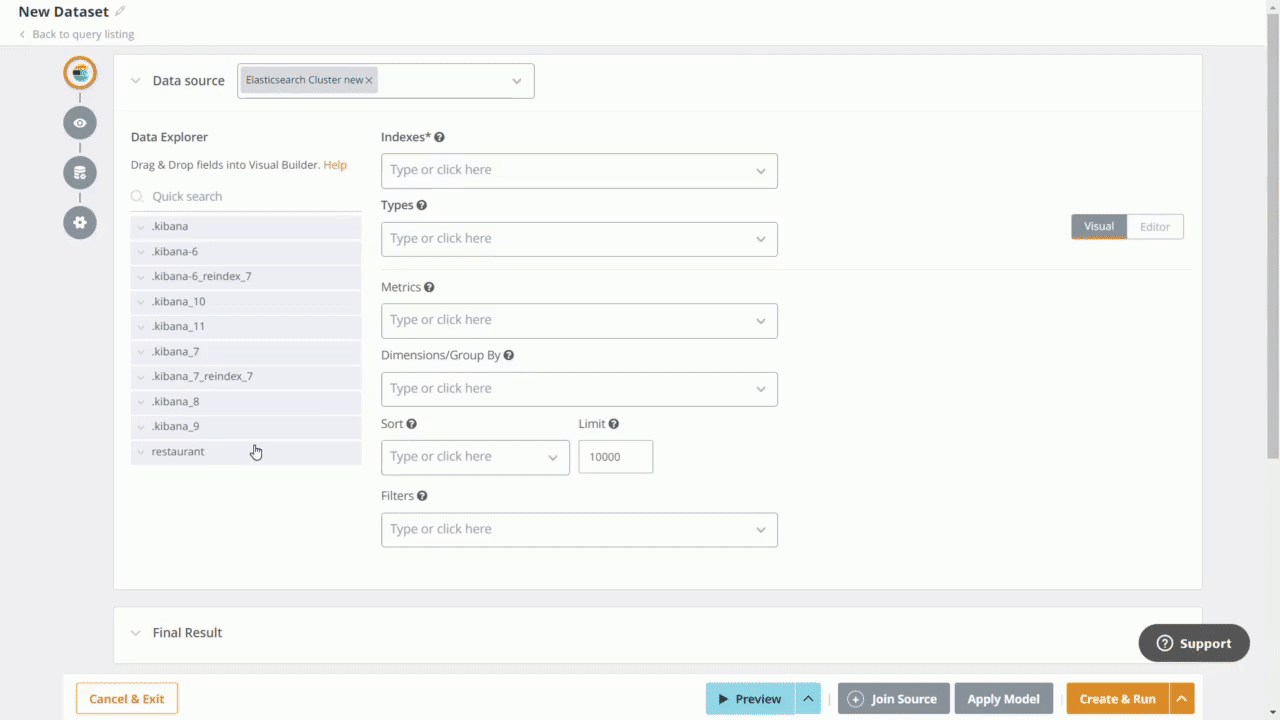Viewport: 1280px width, 720px height.
Task: Open the Create & Run dropdown arrow
Action: (1181, 698)
